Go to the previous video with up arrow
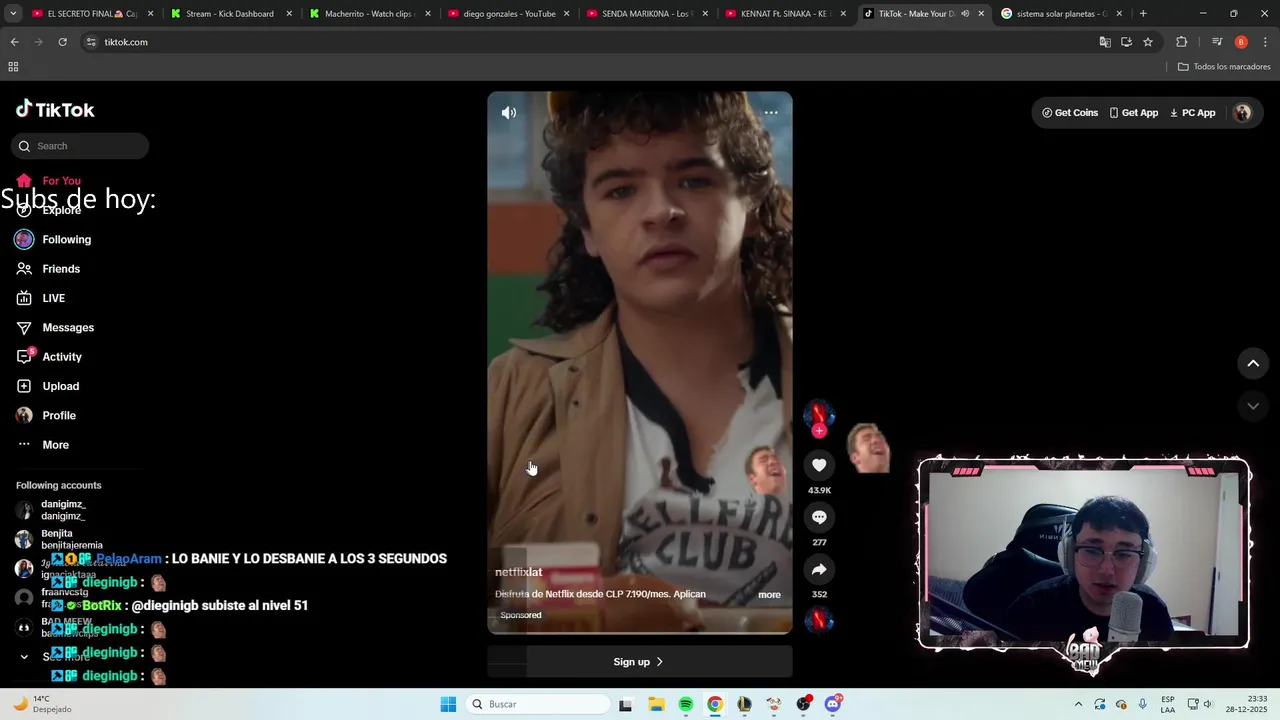Viewport: 1280px width, 720px height. click(1253, 364)
